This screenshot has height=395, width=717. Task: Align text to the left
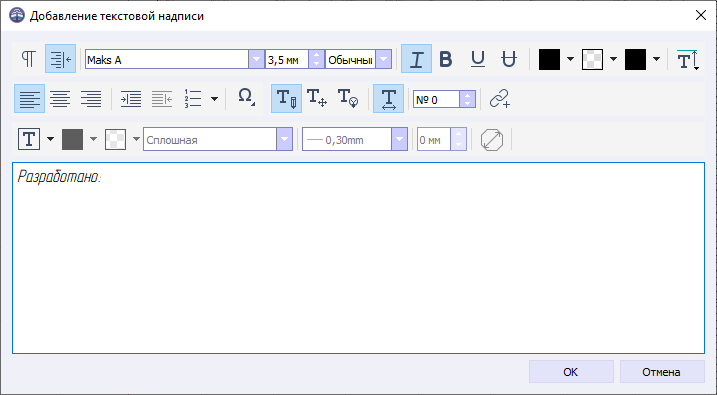coord(29,98)
